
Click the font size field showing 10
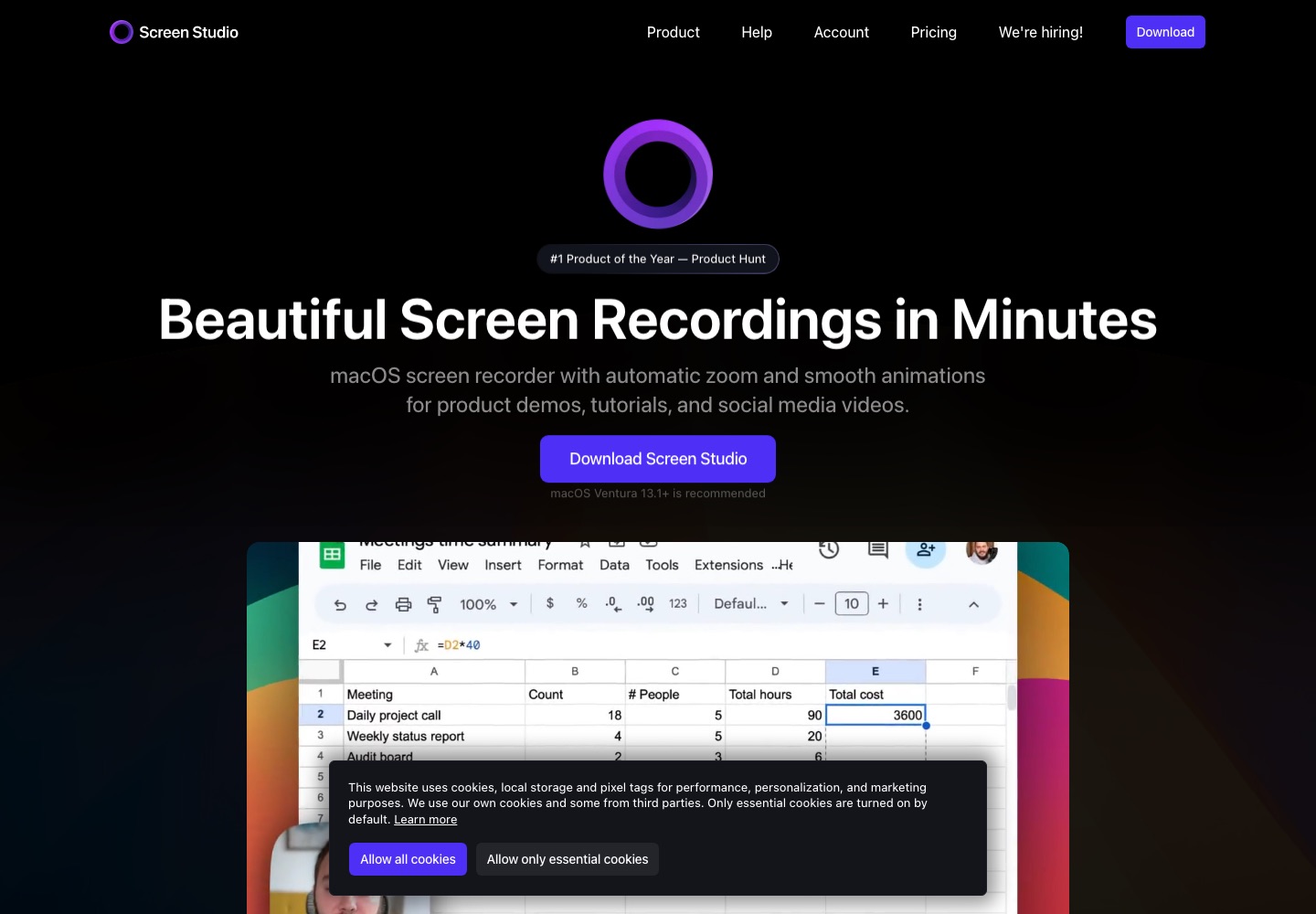pyautogui.click(x=852, y=603)
